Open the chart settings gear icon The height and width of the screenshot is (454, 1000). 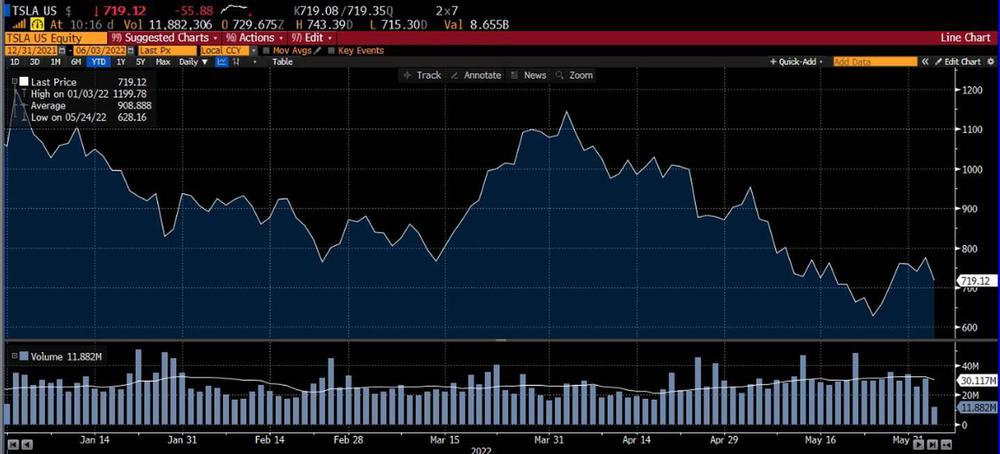click(990, 62)
